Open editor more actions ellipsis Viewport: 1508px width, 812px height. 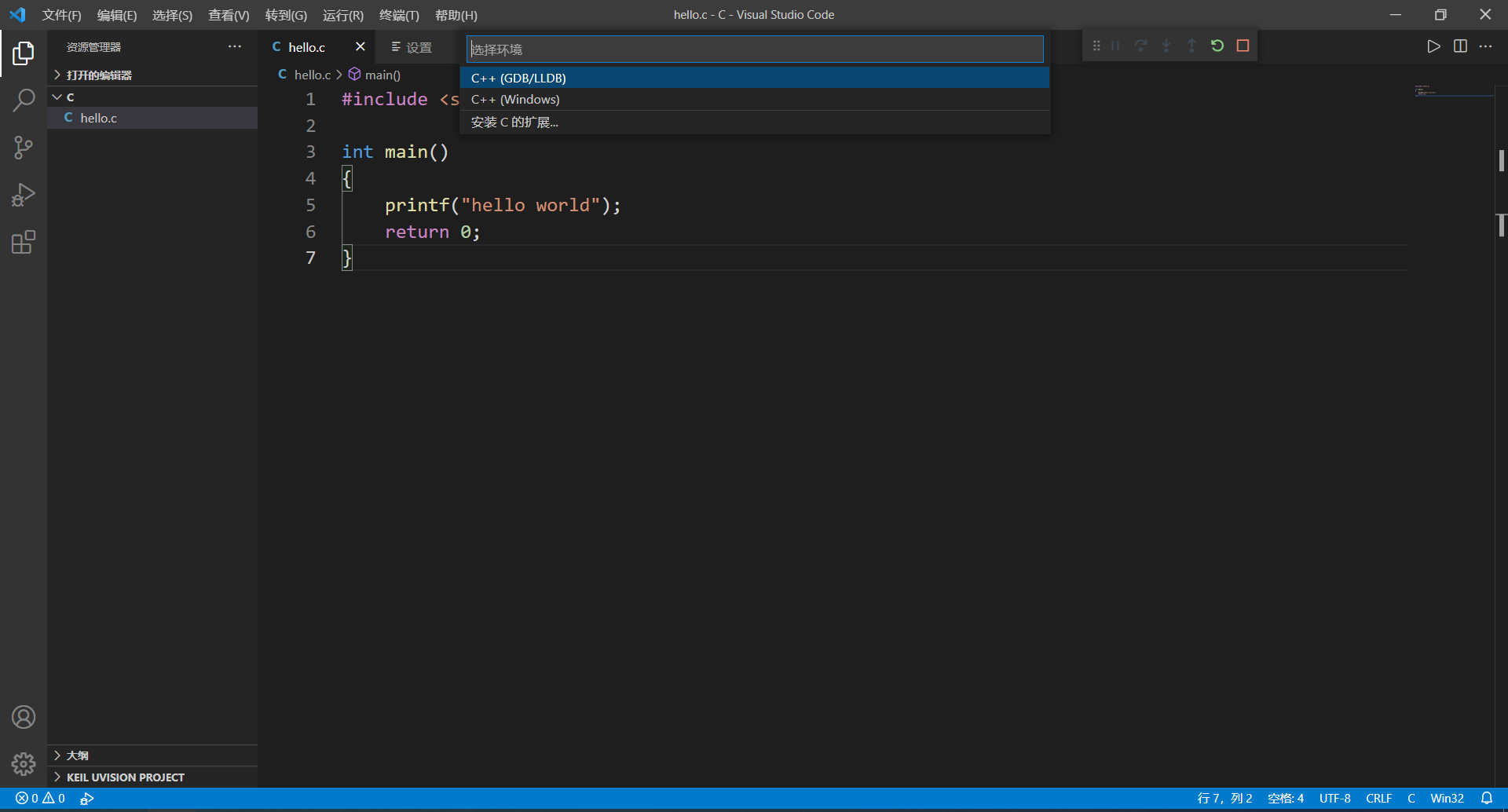click(x=1485, y=46)
